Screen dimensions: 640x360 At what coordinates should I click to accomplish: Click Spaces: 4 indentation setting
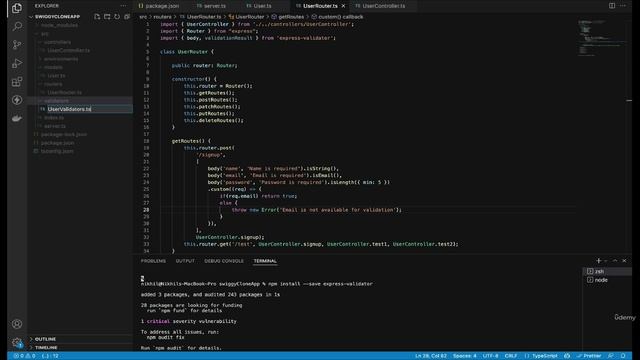464,356
